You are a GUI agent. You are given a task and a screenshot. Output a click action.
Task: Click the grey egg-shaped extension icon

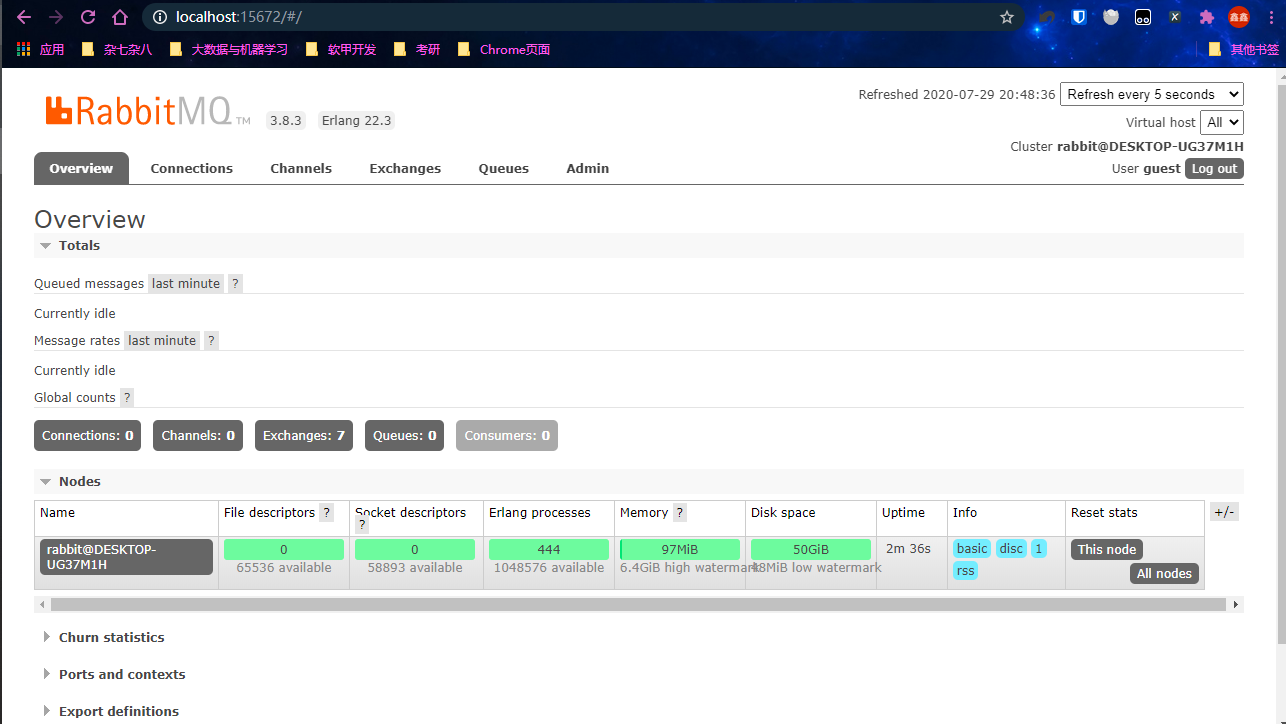point(1111,17)
